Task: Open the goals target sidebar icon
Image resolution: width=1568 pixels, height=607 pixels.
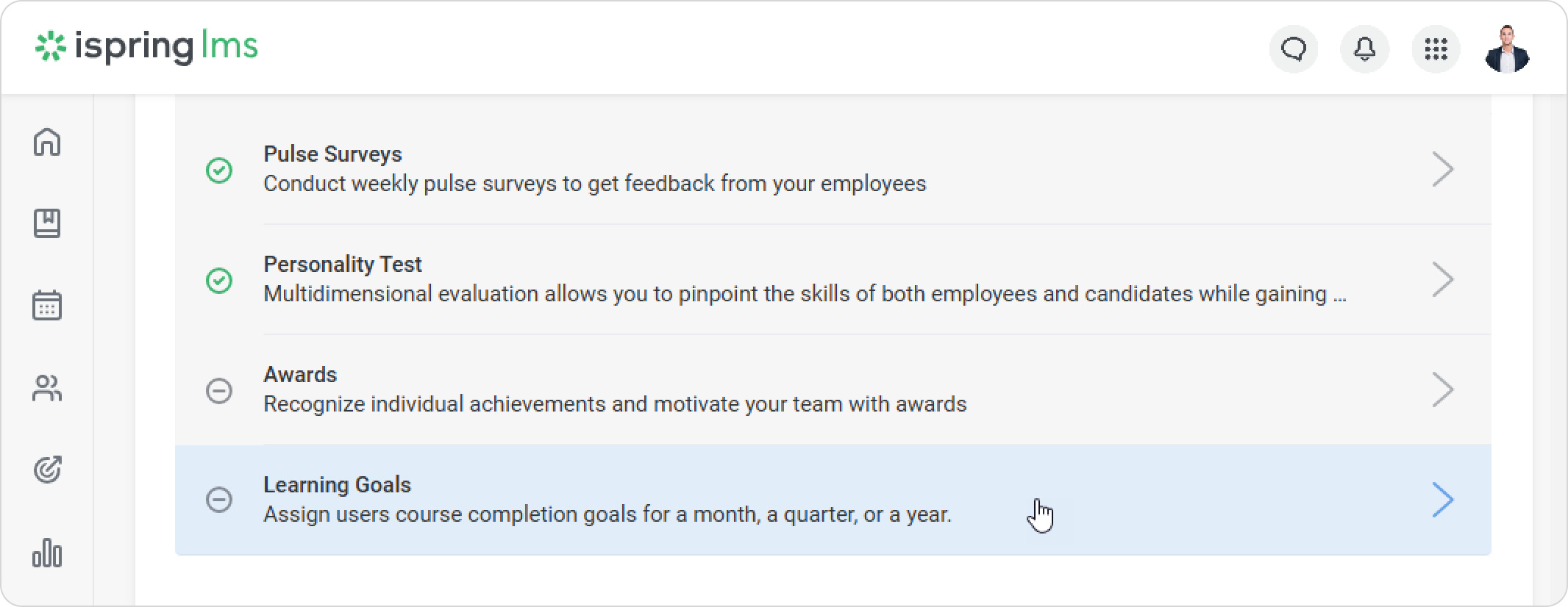Action: click(x=47, y=470)
